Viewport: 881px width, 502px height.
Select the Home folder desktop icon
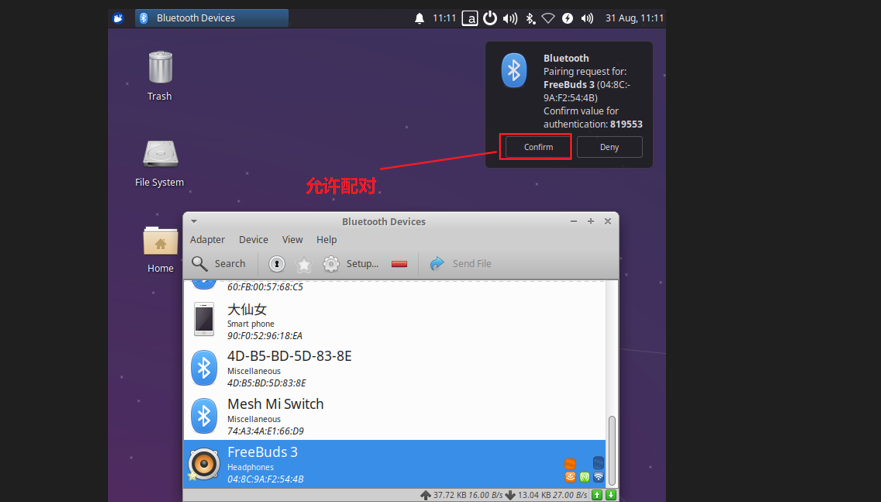tap(160, 250)
